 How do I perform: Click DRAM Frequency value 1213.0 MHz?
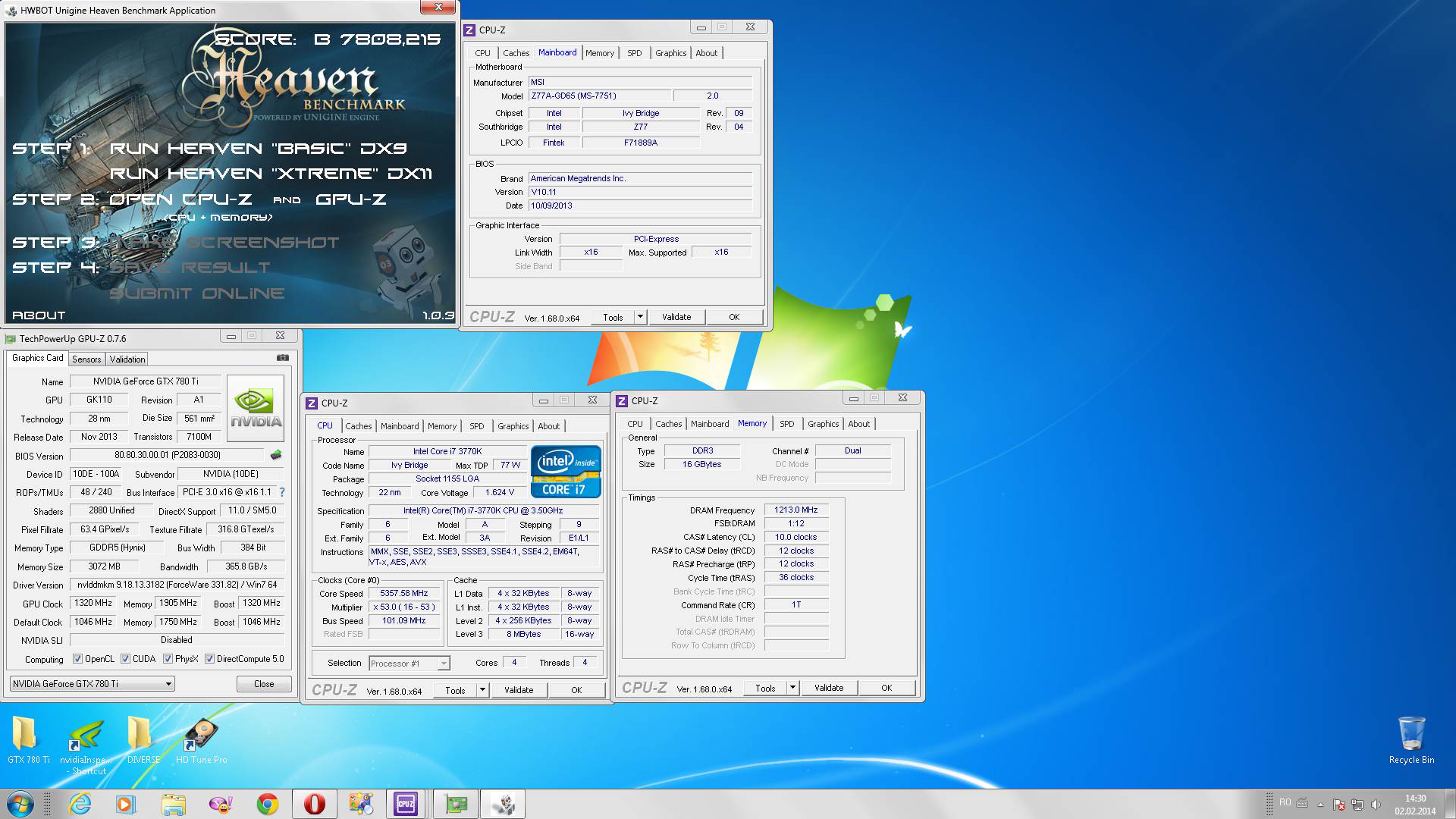[795, 510]
